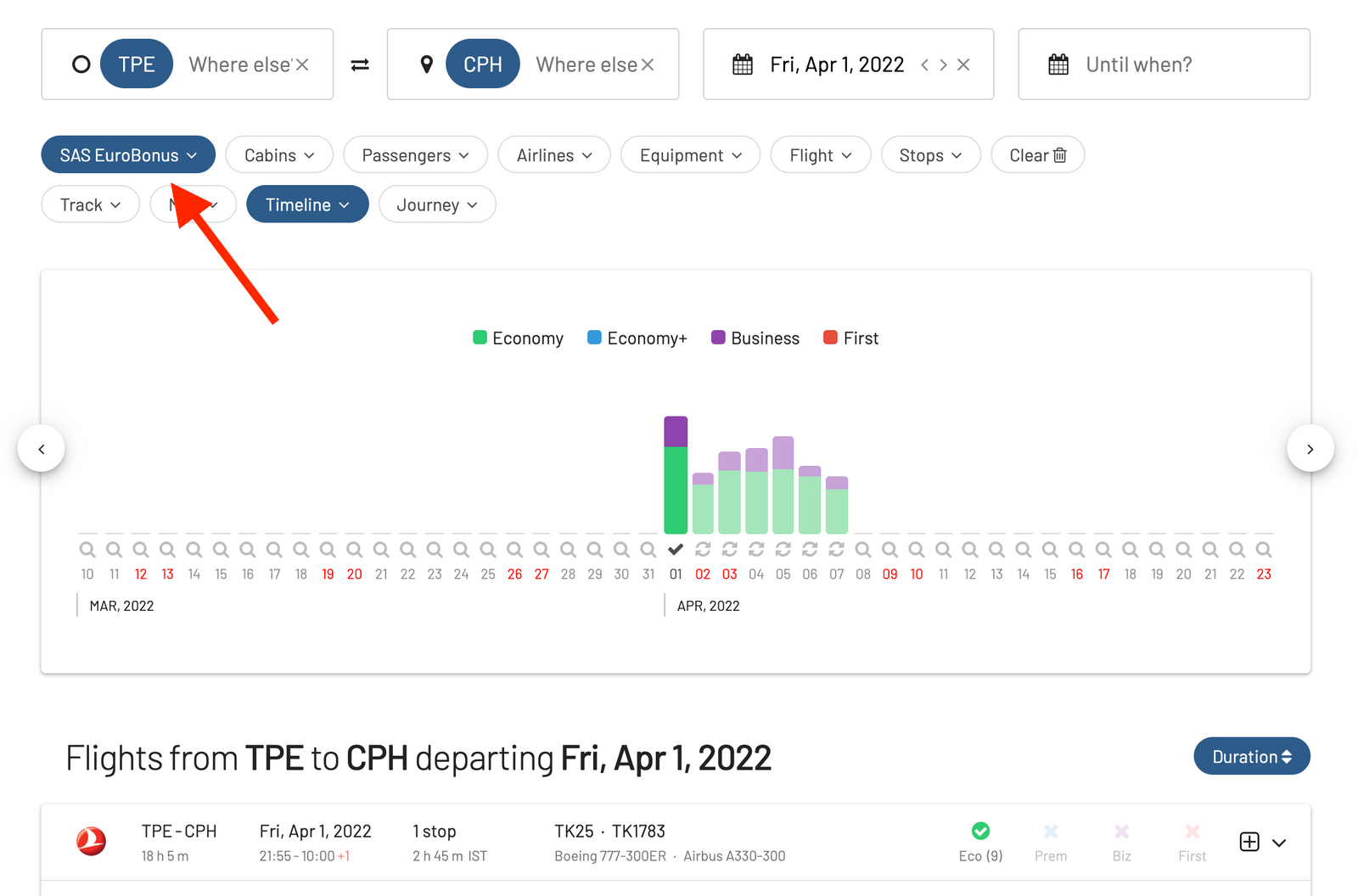This screenshot has width=1358, height=896.
Task: Open the Cabins filter dropdown
Action: [279, 154]
